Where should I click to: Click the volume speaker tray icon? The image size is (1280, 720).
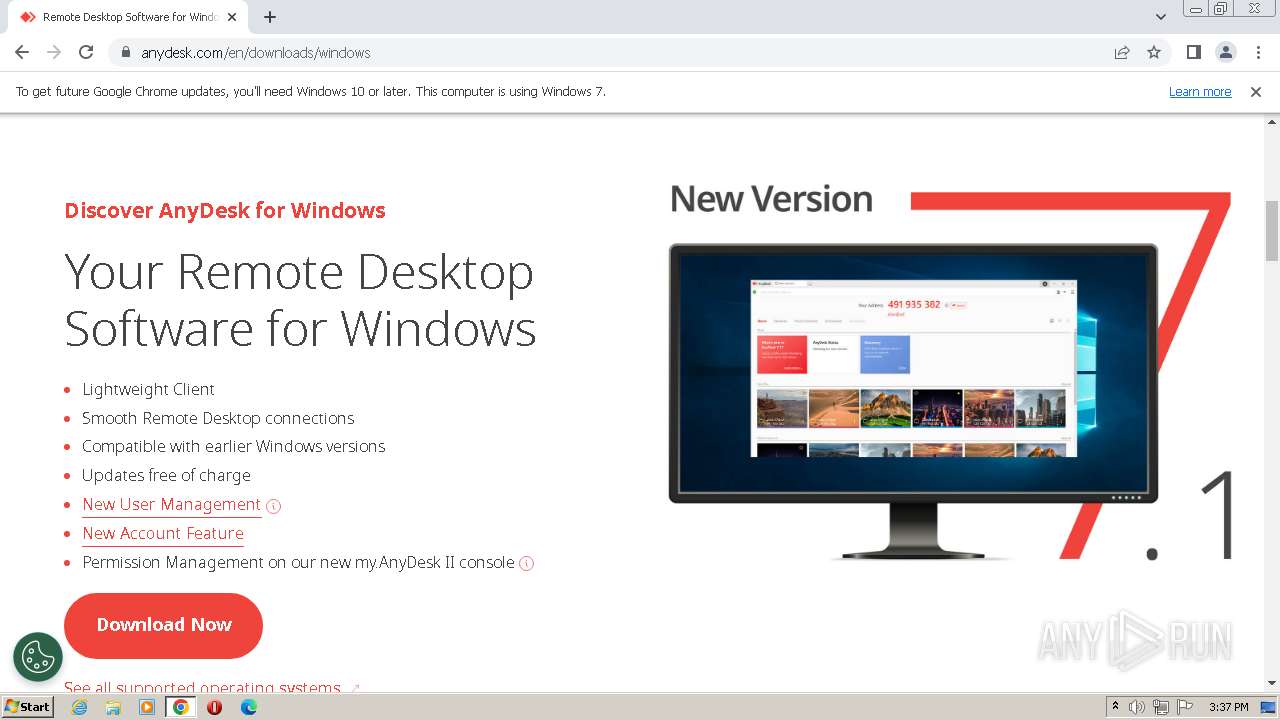(1137, 707)
